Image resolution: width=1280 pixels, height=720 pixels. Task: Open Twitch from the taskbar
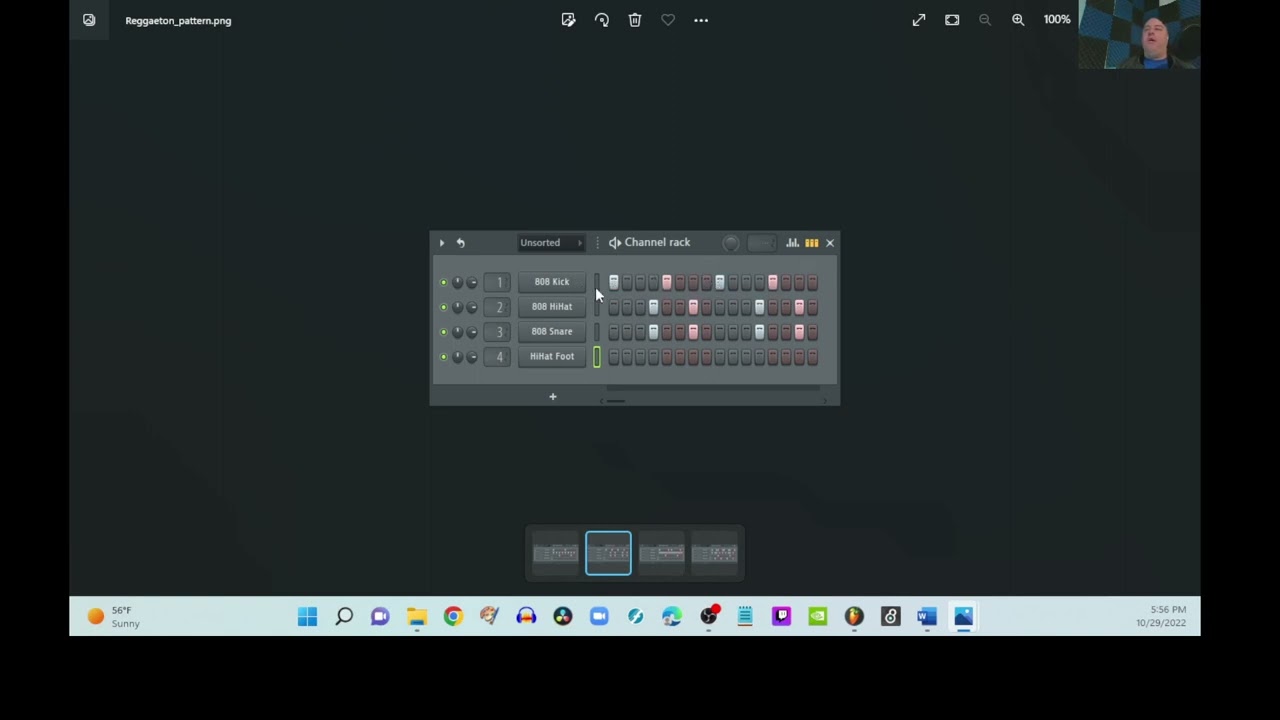781,617
